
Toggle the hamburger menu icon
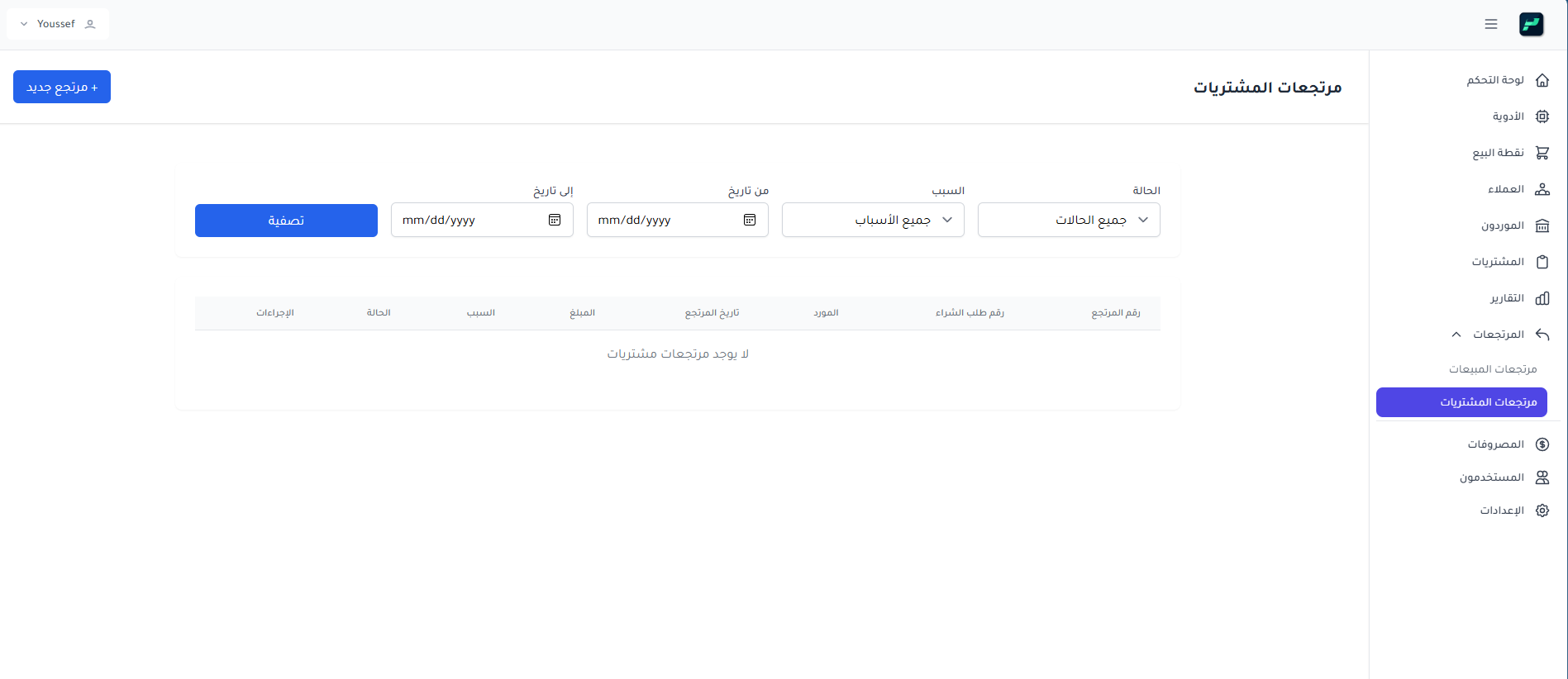pyautogui.click(x=1491, y=24)
